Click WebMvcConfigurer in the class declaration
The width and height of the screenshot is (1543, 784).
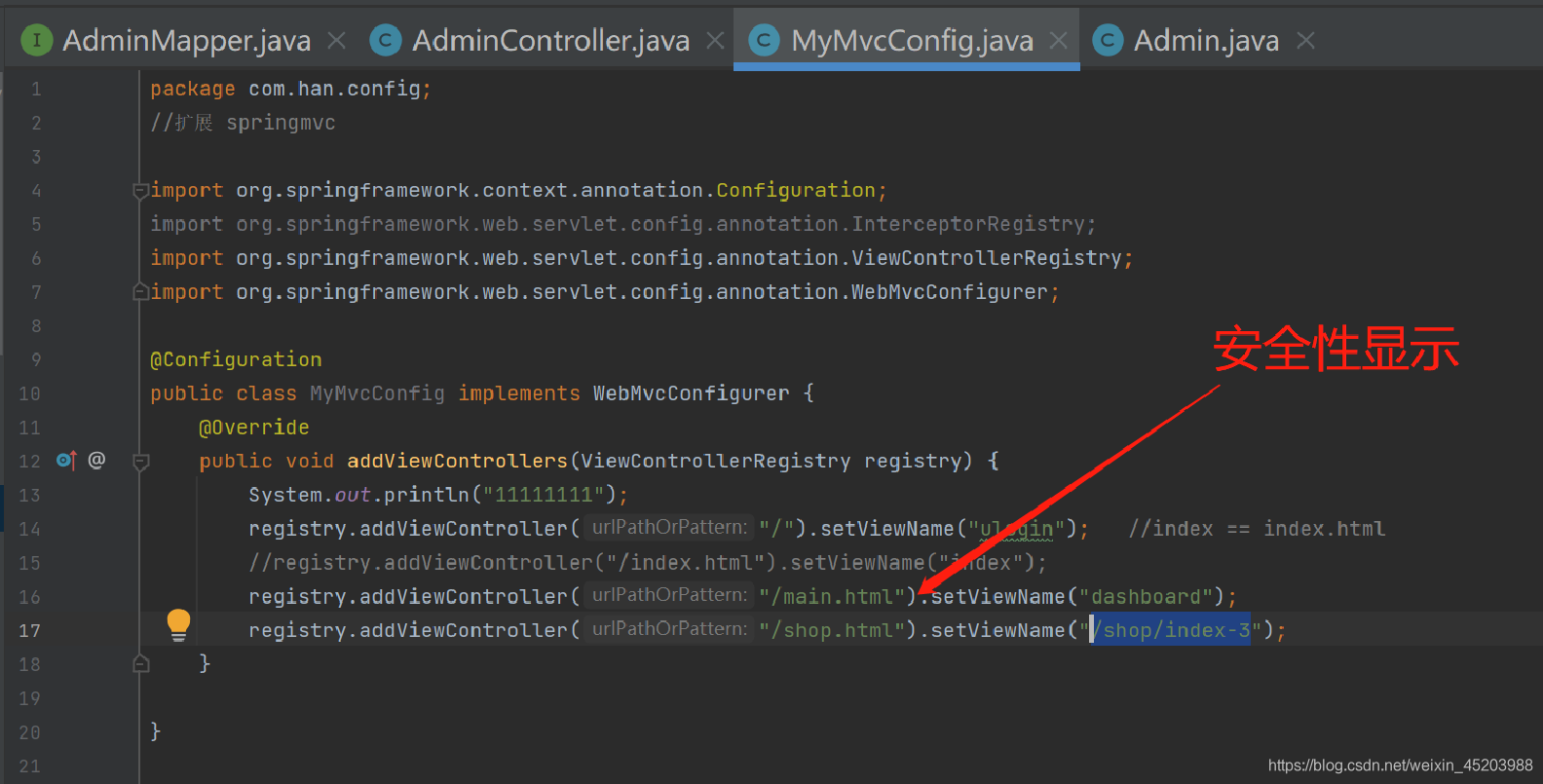tap(691, 393)
